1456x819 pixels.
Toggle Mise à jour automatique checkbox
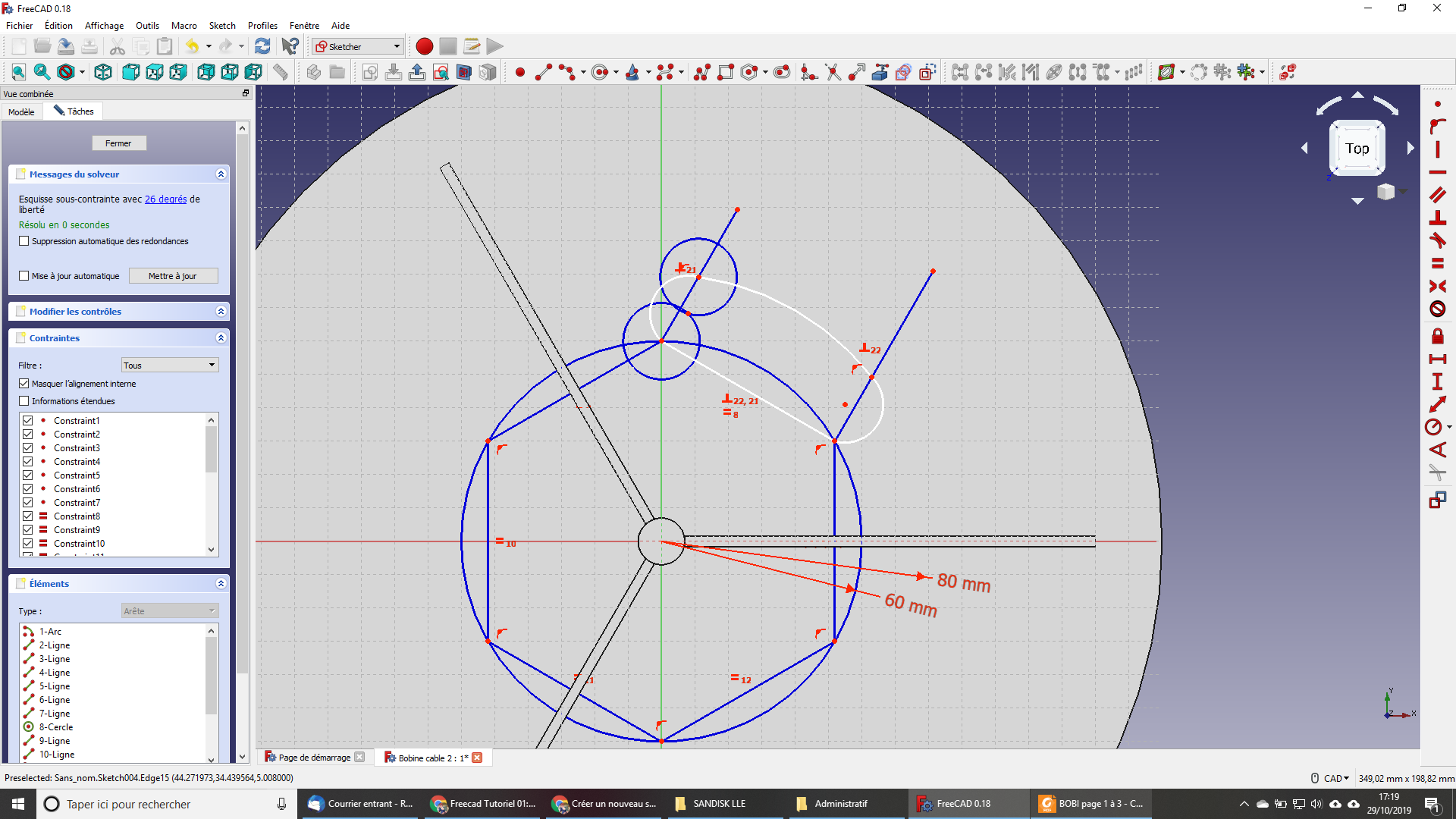pyautogui.click(x=24, y=276)
